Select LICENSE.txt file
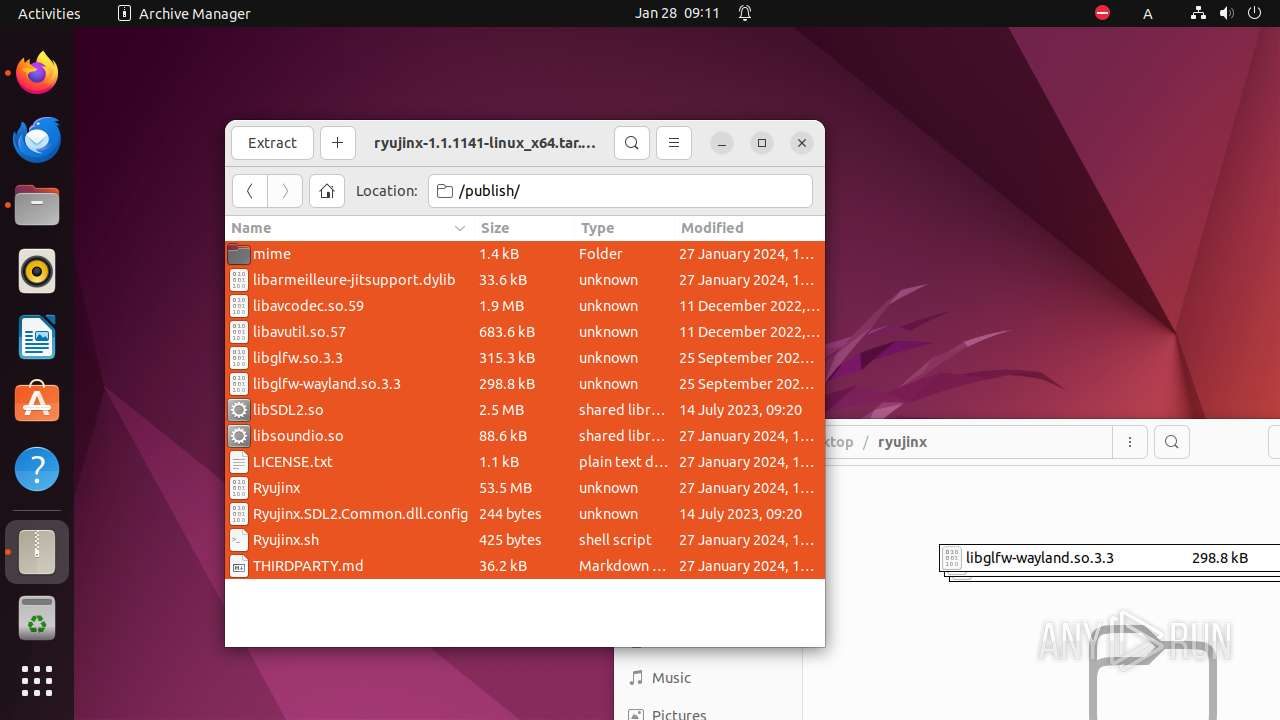The width and height of the screenshot is (1280, 720). (525, 462)
